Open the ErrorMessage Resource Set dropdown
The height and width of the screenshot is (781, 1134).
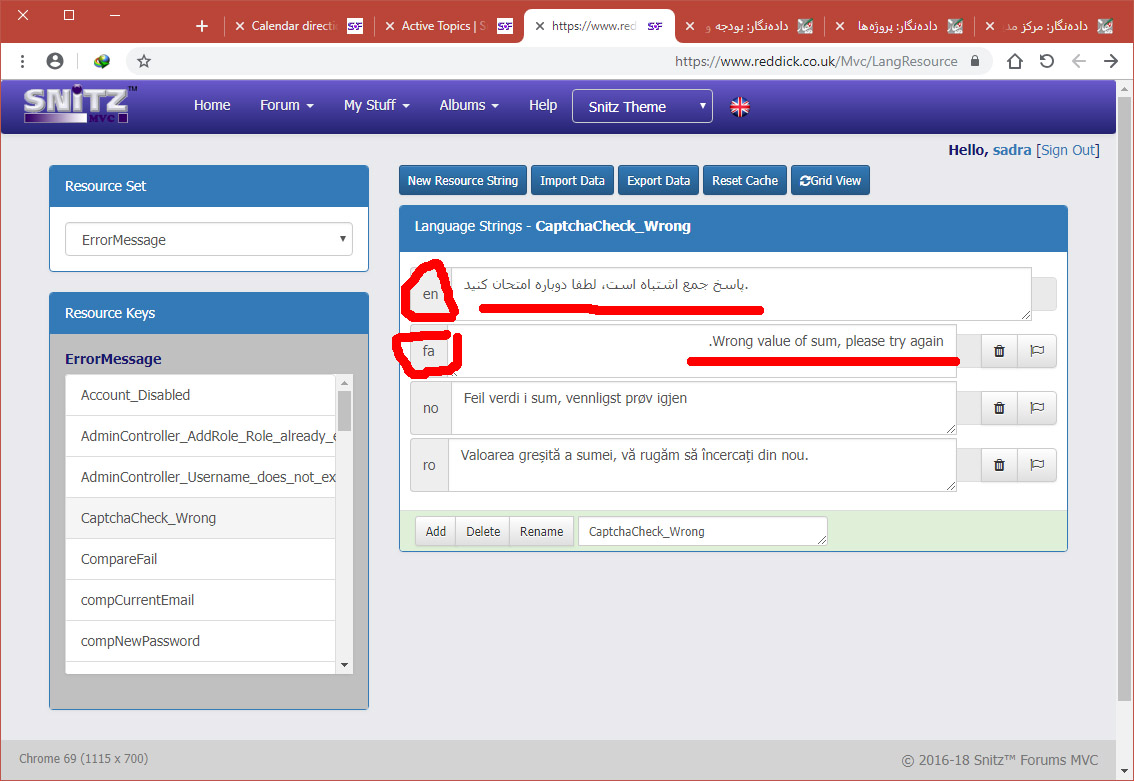coord(208,240)
